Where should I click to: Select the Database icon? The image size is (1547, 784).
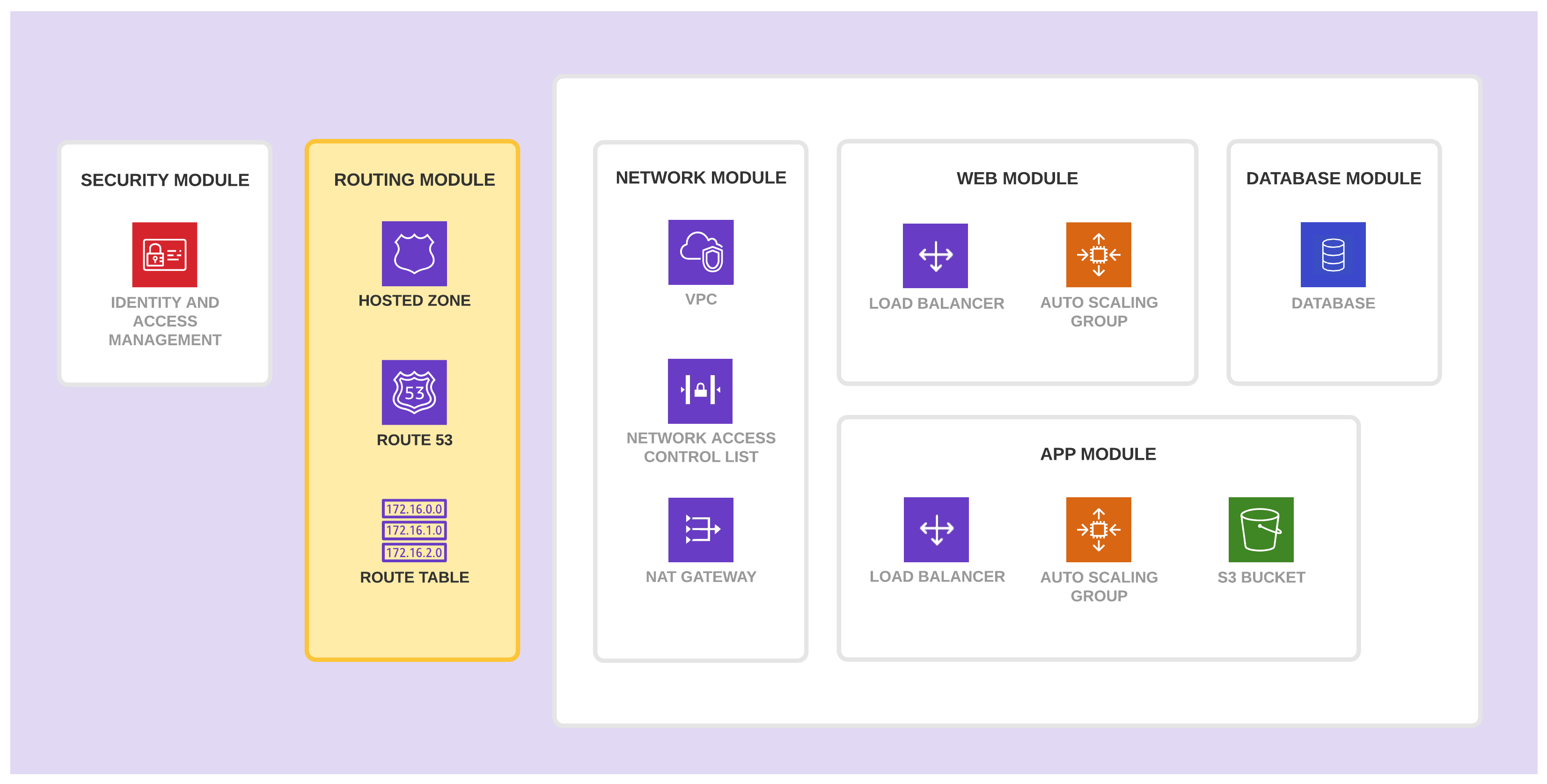pyautogui.click(x=1333, y=254)
